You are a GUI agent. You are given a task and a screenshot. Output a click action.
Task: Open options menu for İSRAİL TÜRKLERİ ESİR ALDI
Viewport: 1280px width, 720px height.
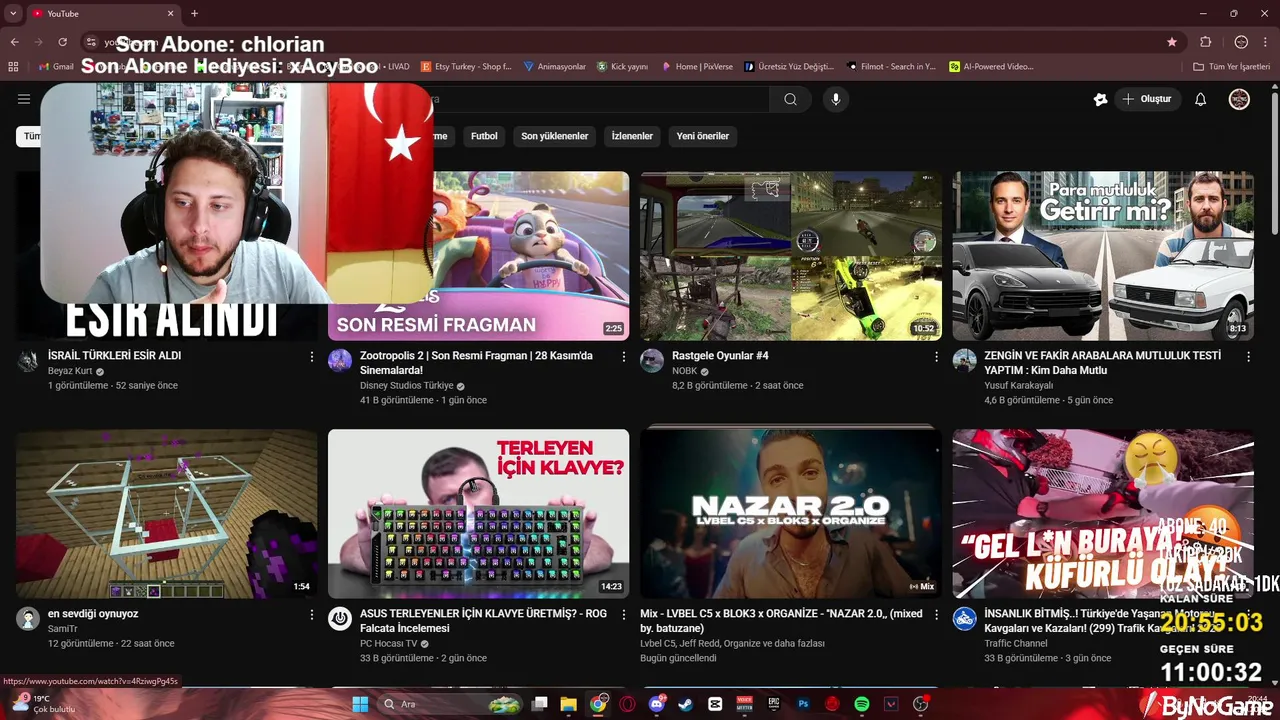[312, 357]
